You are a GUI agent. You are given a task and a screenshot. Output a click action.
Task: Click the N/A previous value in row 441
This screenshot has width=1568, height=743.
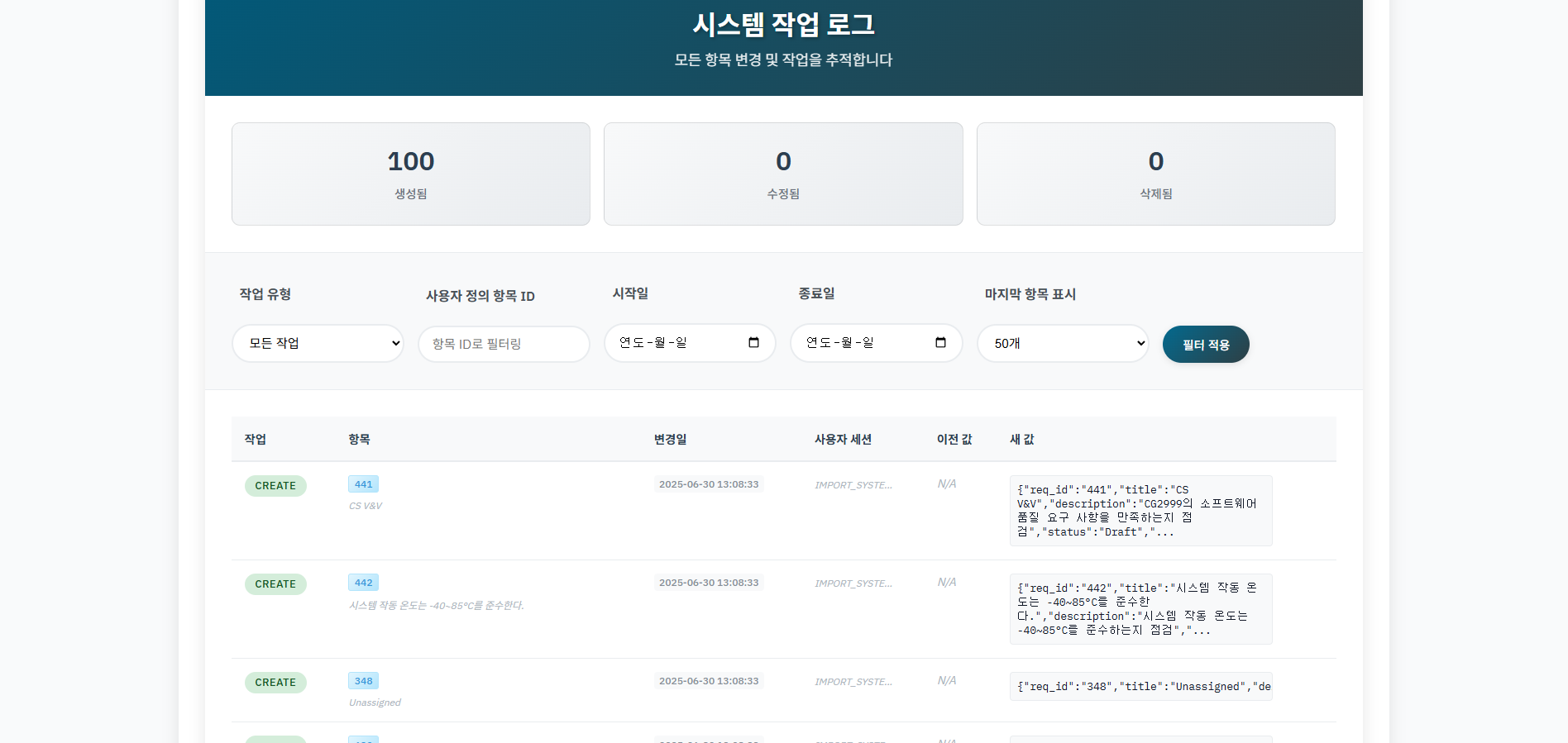(947, 483)
